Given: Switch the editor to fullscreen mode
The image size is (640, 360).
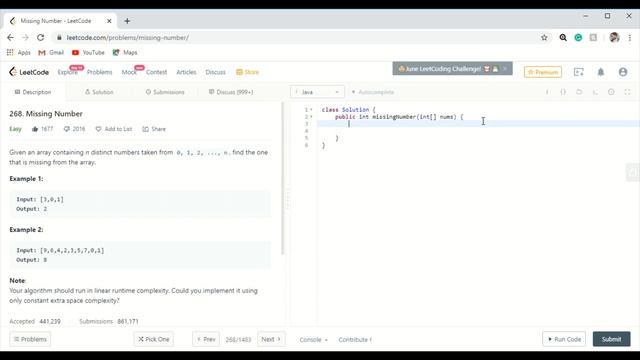Looking at the screenshot, I should 627,92.
